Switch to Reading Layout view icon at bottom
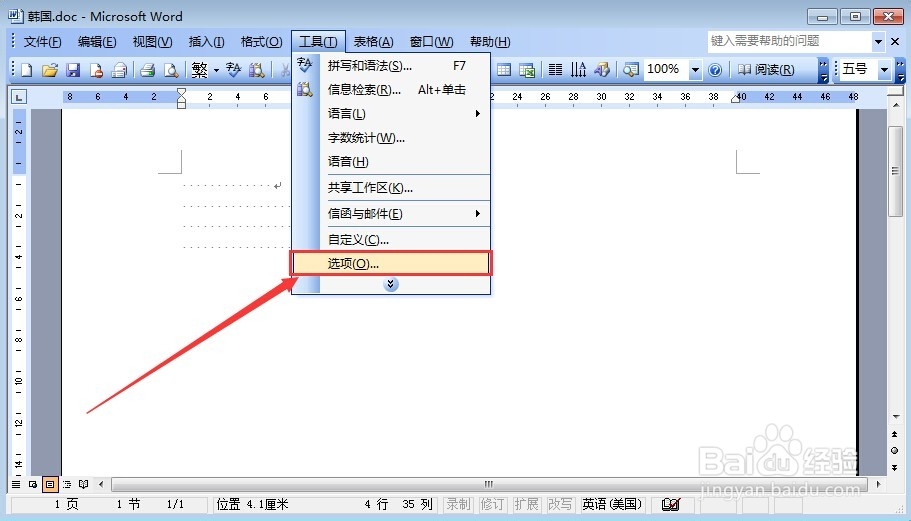 (x=84, y=484)
